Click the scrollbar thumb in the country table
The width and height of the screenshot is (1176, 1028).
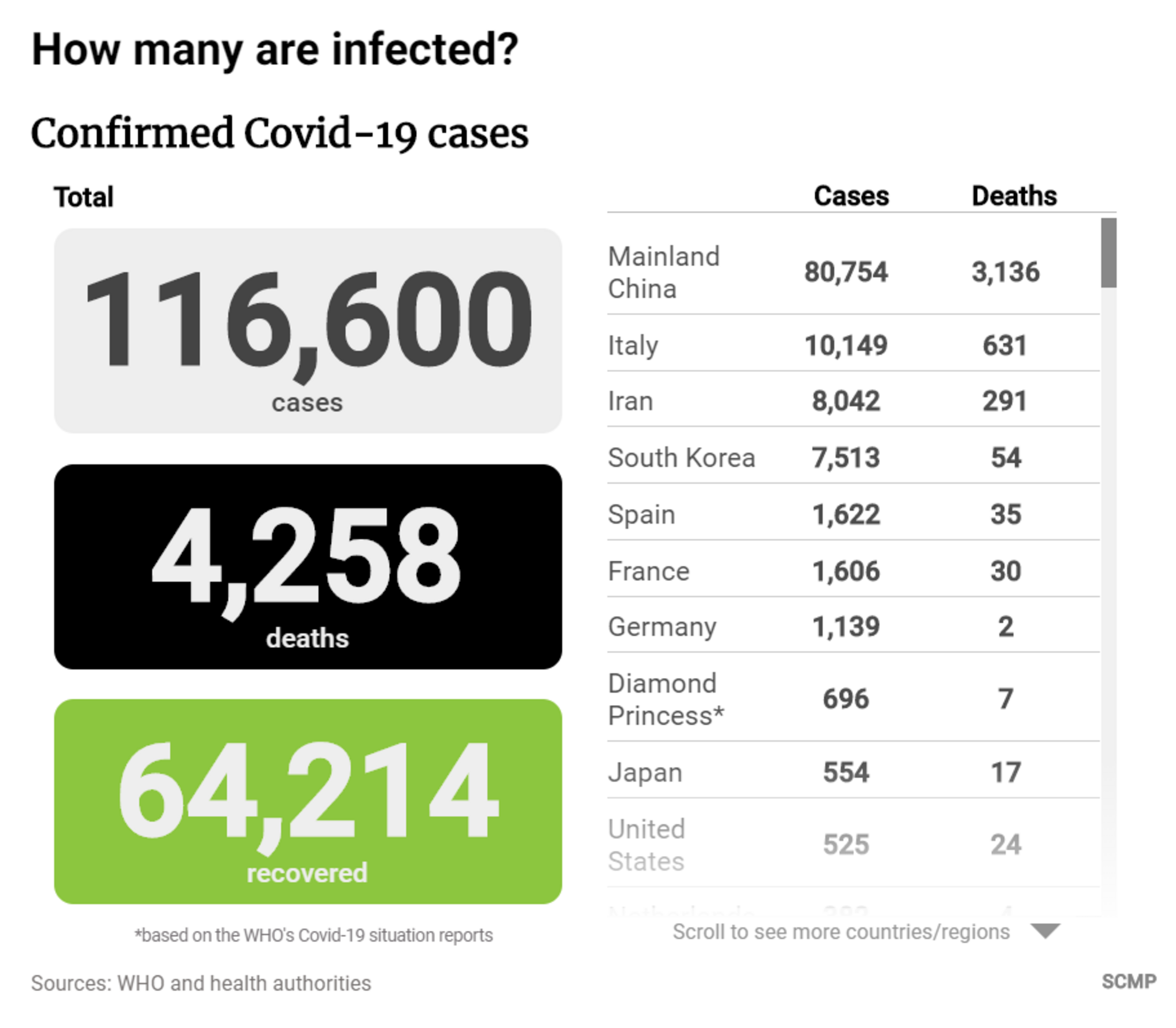tap(1108, 252)
